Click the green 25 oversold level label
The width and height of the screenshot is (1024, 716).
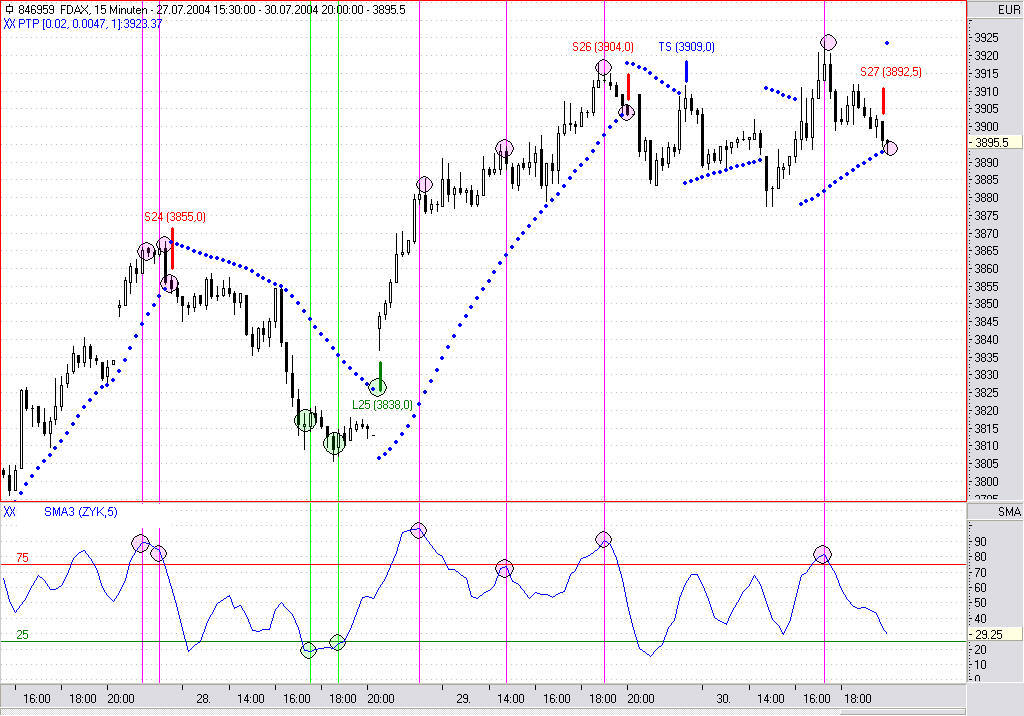pyautogui.click(x=22, y=635)
